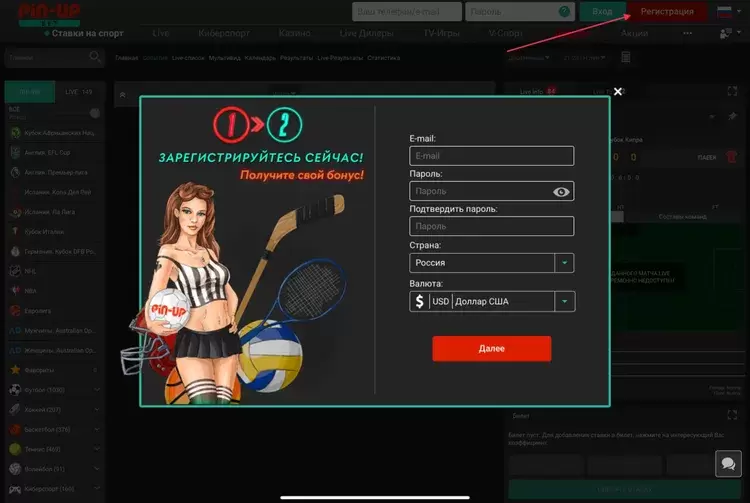
Task: Click the Live-Результаты submenu link
Action: pos(341,58)
